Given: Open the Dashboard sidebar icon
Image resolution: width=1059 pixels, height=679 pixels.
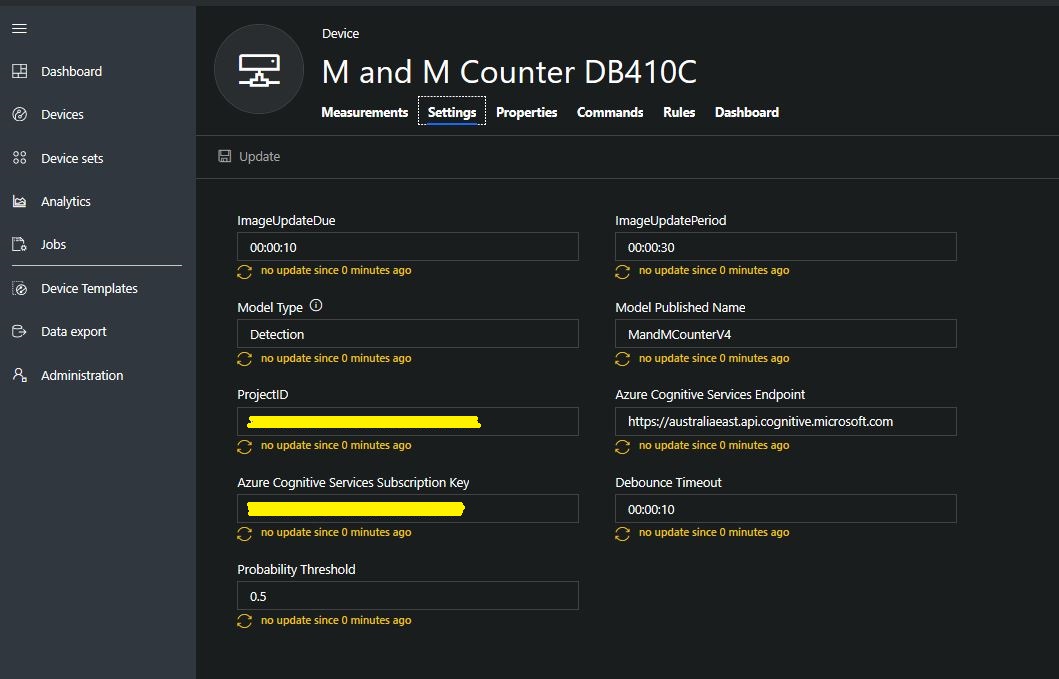Looking at the screenshot, I should pyautogui.click(x=19, y=71).
